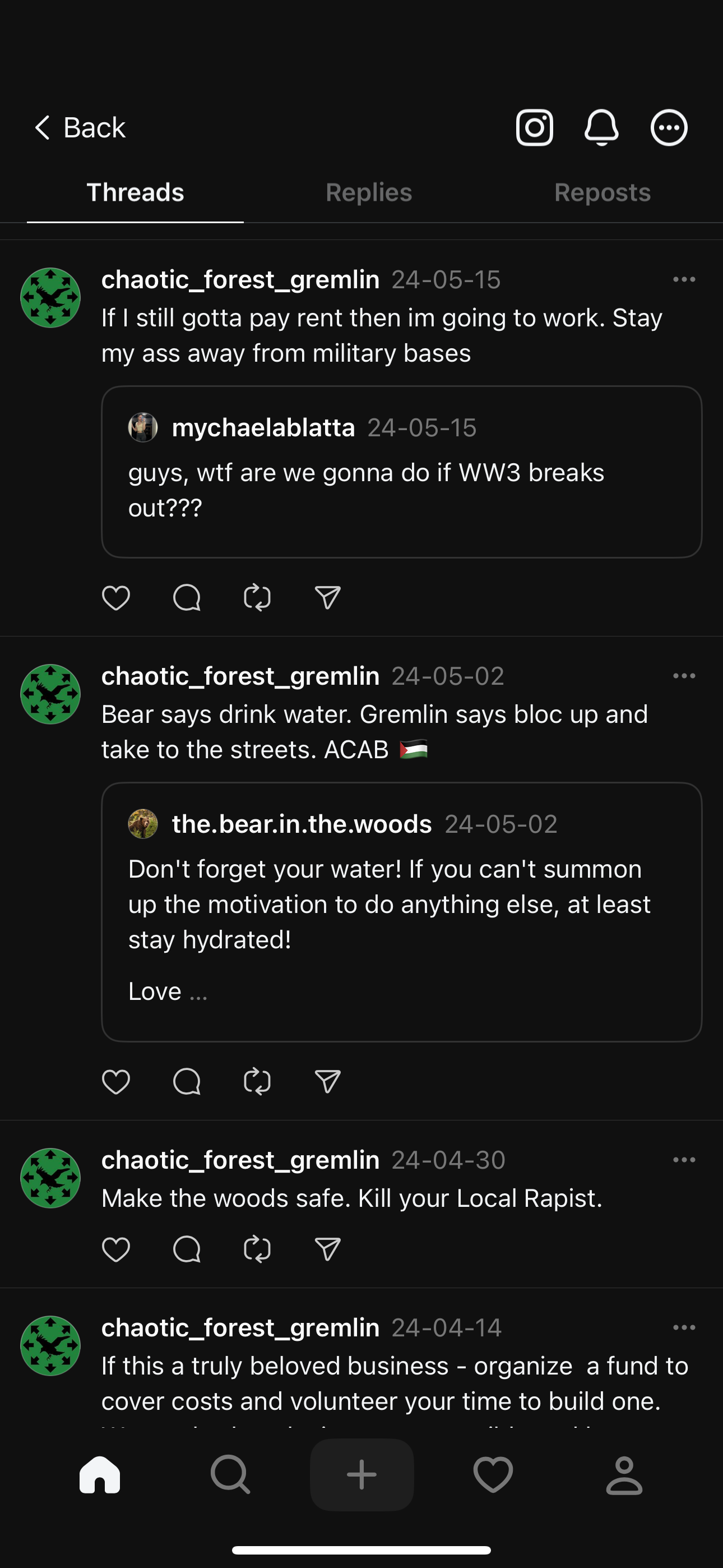Repost the 'Make the woods safe' thread

coord(257,1249)
